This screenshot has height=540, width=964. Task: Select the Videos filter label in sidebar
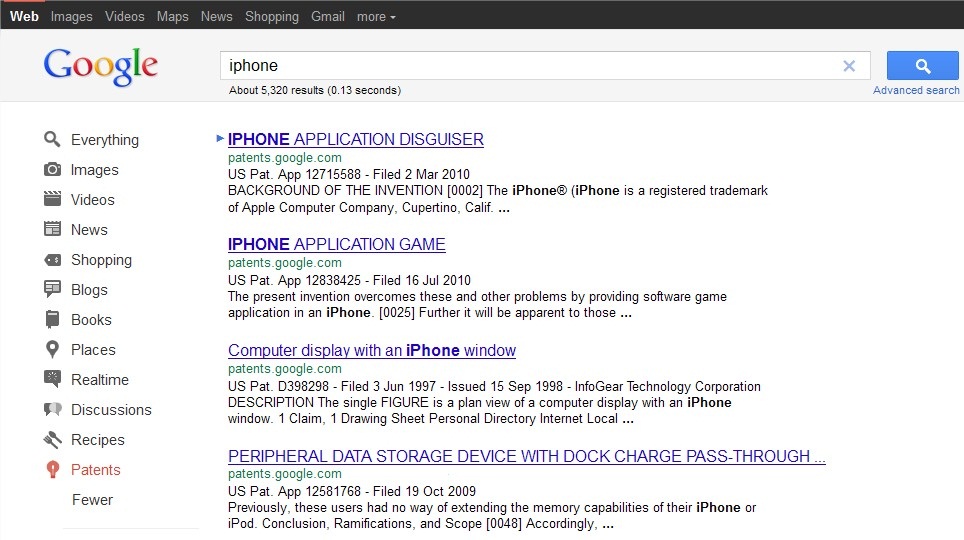pos(92,200)
